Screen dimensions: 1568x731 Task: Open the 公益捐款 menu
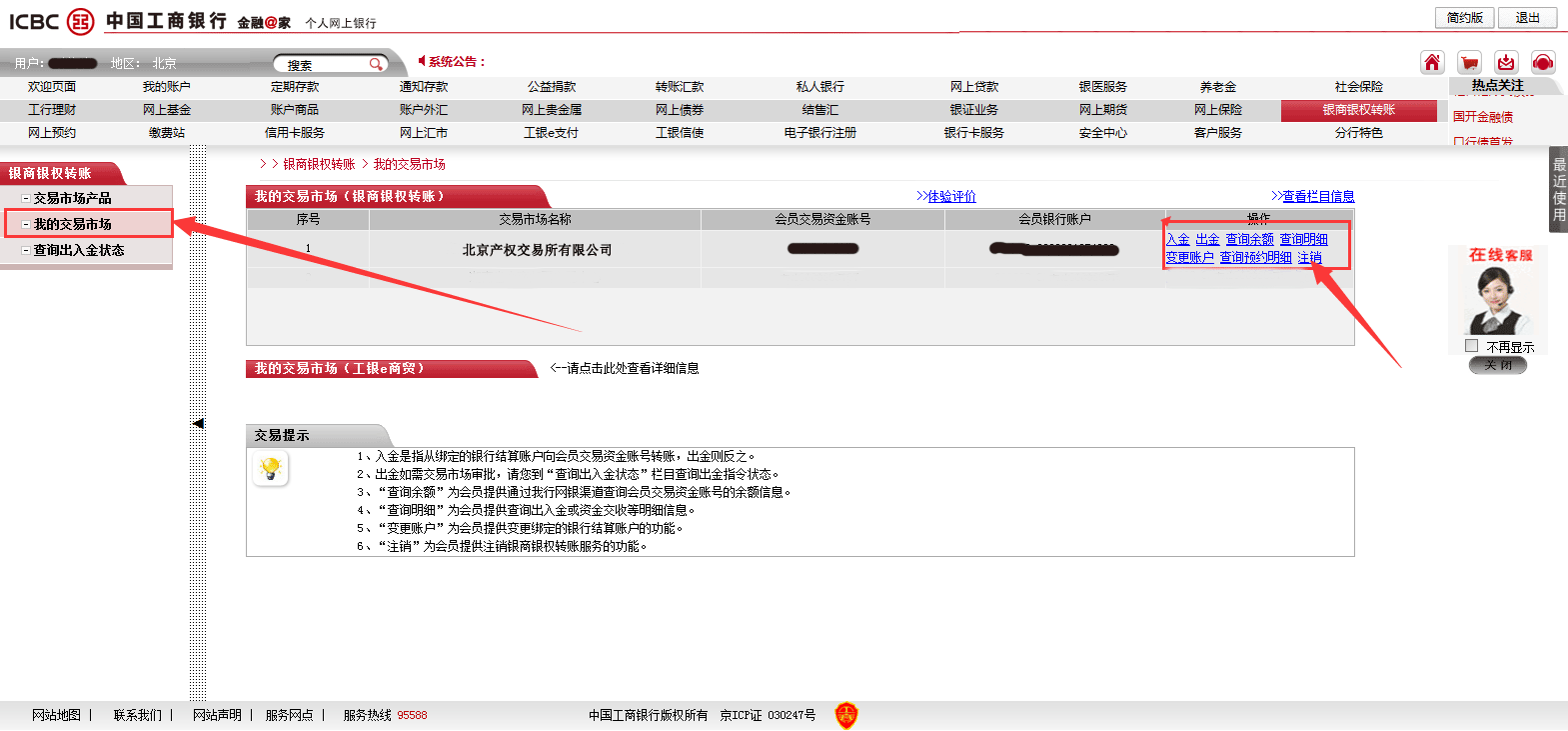coord(552,87)
